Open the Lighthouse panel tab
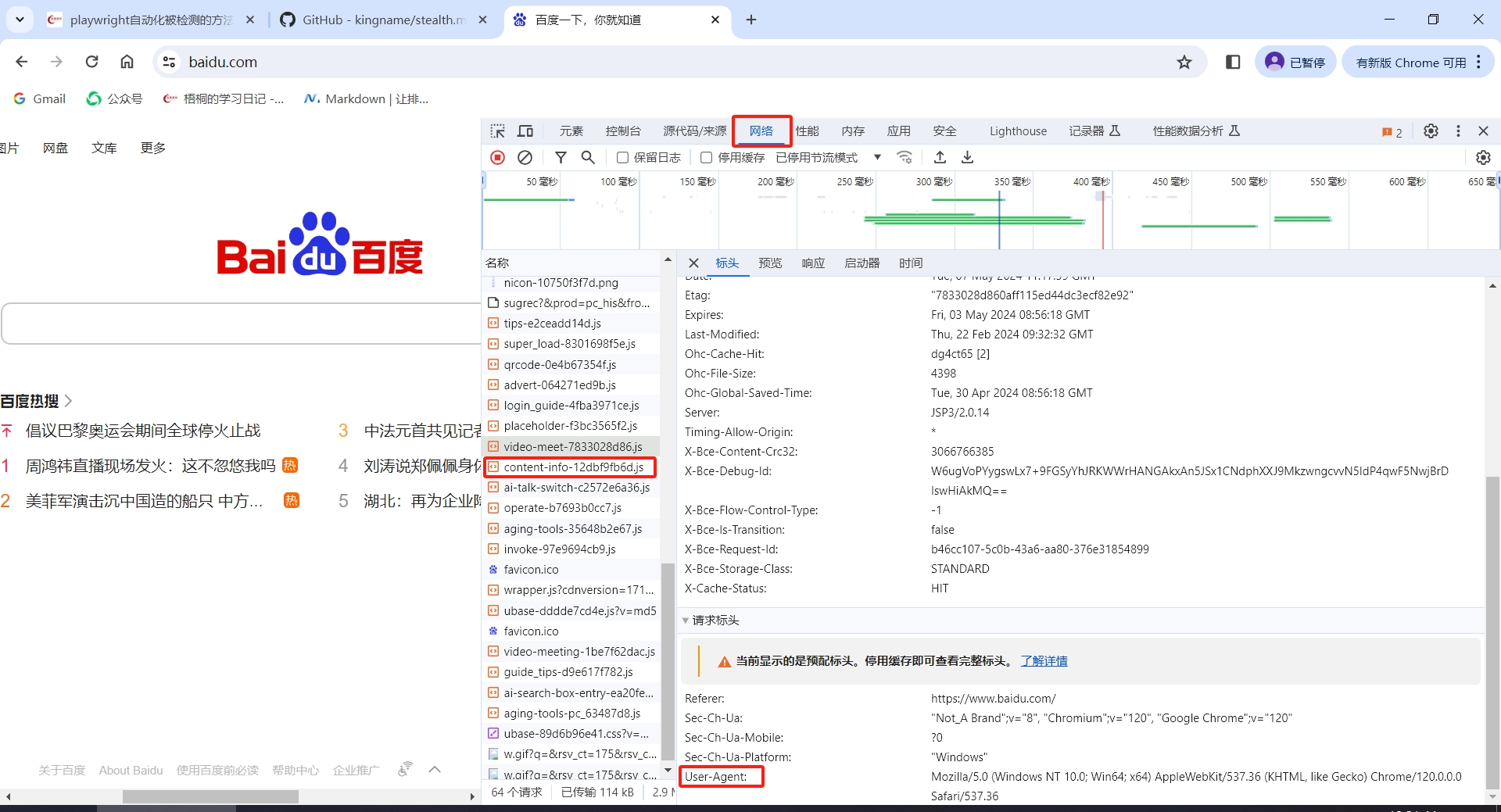The width and height of the screenshot is (1501, 812). (1018, 131)
